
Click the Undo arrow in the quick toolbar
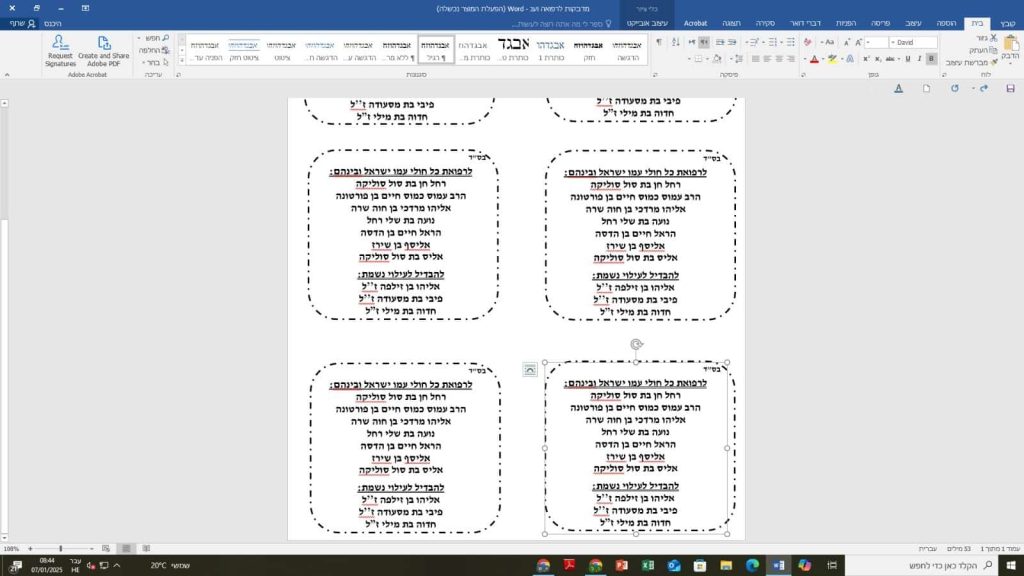(x=984, y=88)
